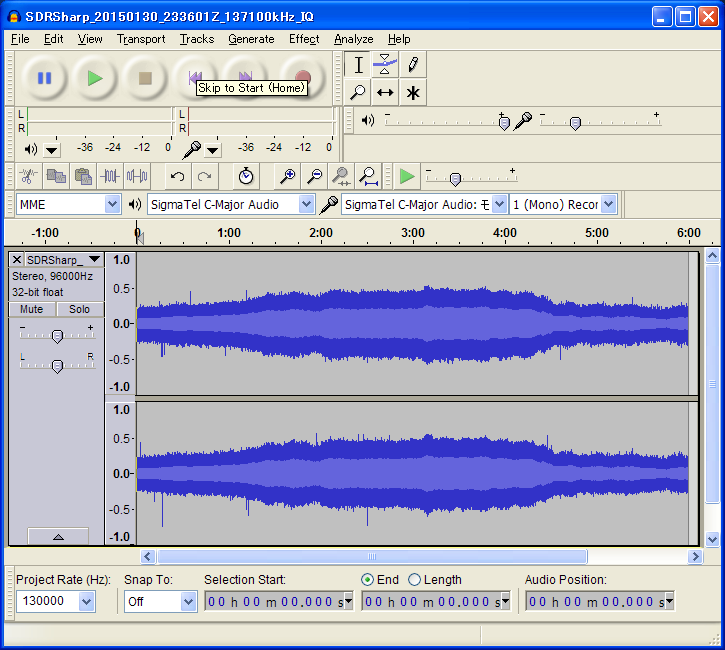
Task: Open the input device SigmaTel dropdown
Action: pyautogui.click(x=499, y=204)
